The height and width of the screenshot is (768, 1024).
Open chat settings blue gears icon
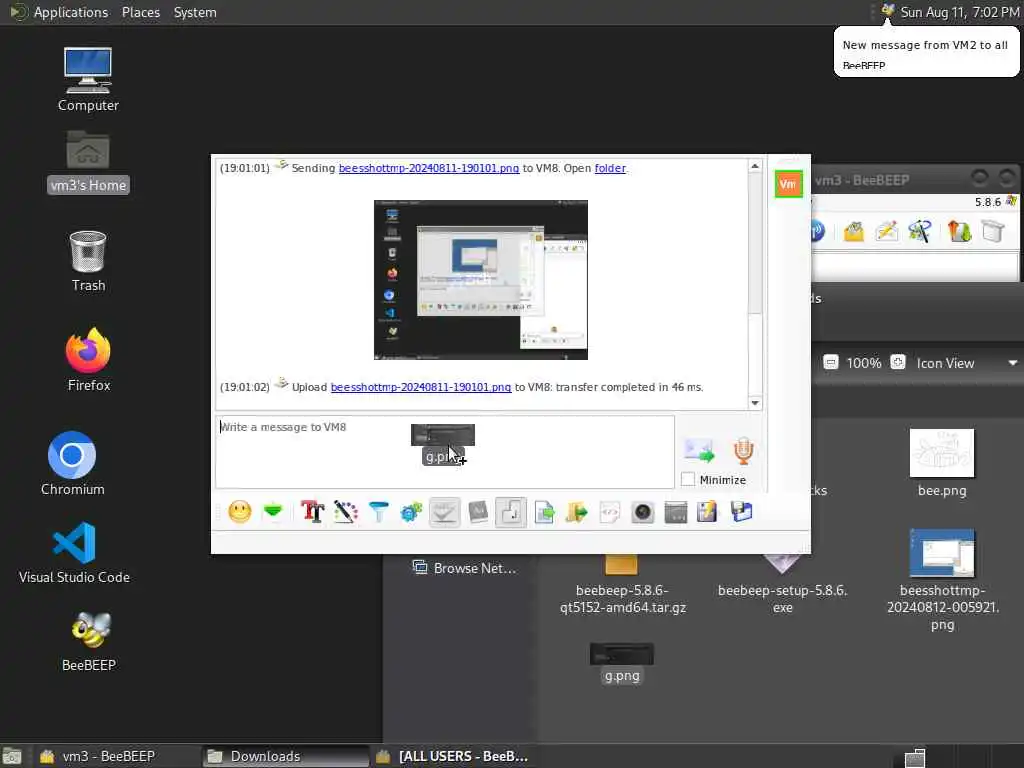pos(411,512)
